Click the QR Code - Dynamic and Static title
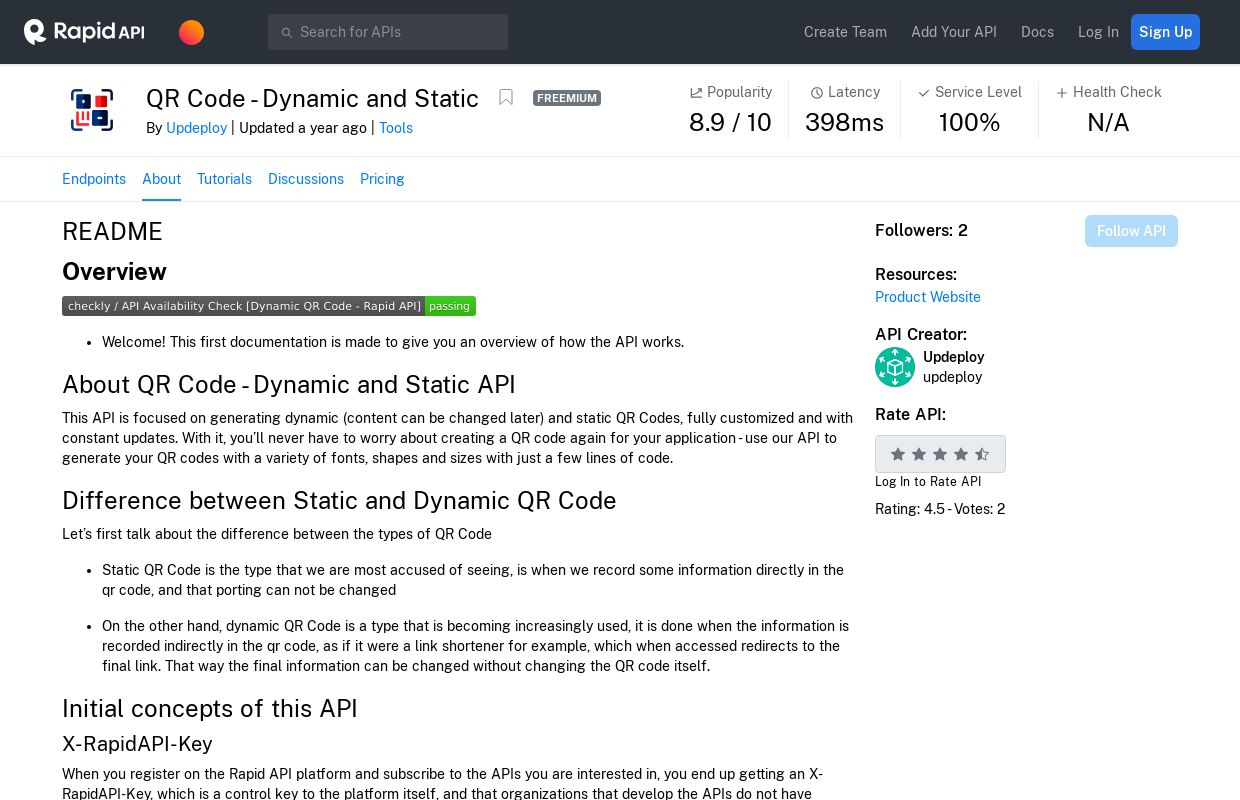 [x=312, y=98]
